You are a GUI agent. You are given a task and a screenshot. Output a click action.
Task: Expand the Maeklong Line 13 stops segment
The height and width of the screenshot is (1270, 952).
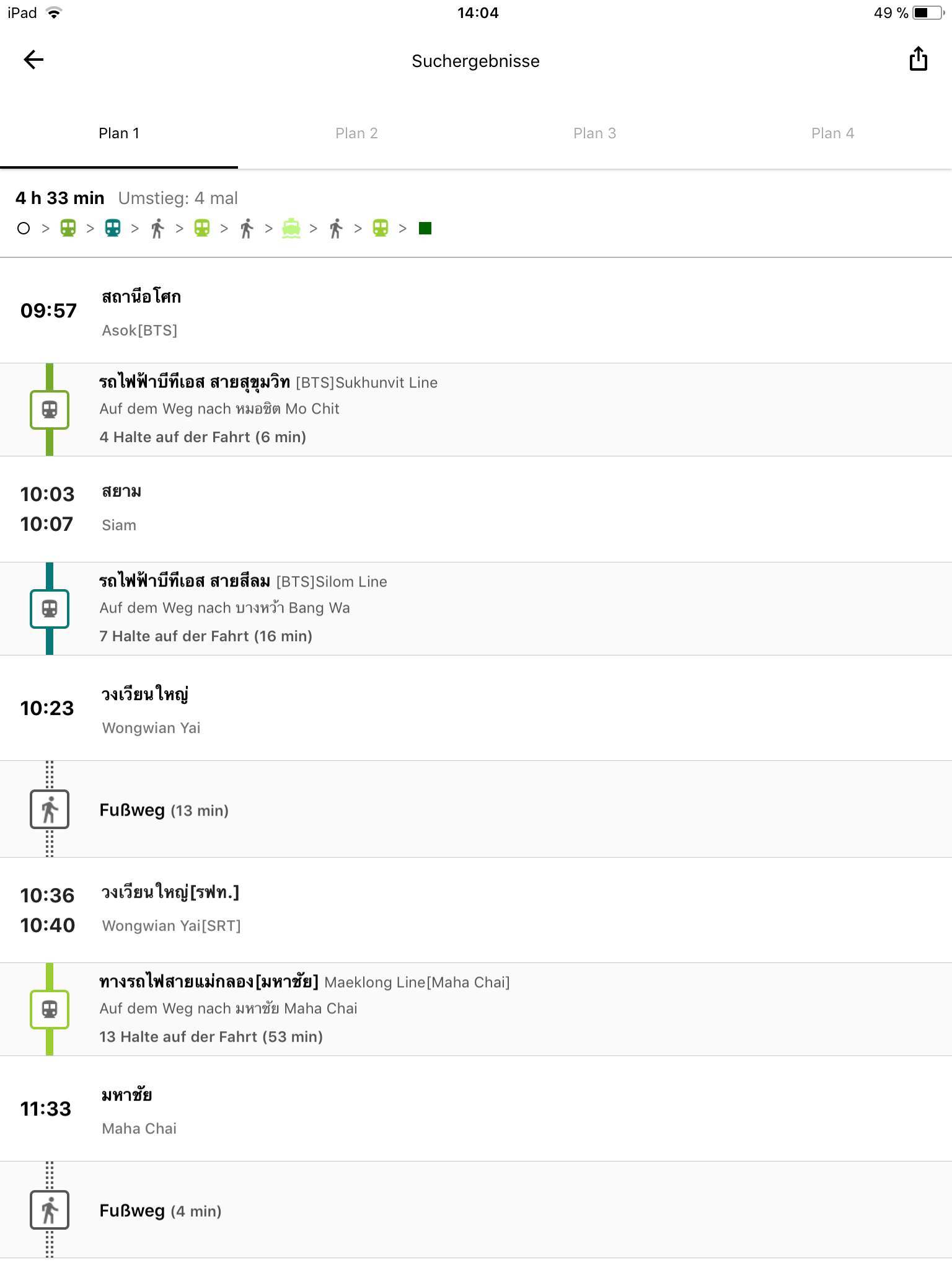[x=211, y=1037]
